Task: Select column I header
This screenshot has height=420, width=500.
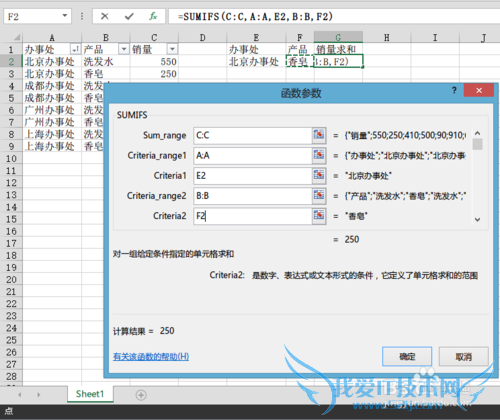Action: coord(435,37)
